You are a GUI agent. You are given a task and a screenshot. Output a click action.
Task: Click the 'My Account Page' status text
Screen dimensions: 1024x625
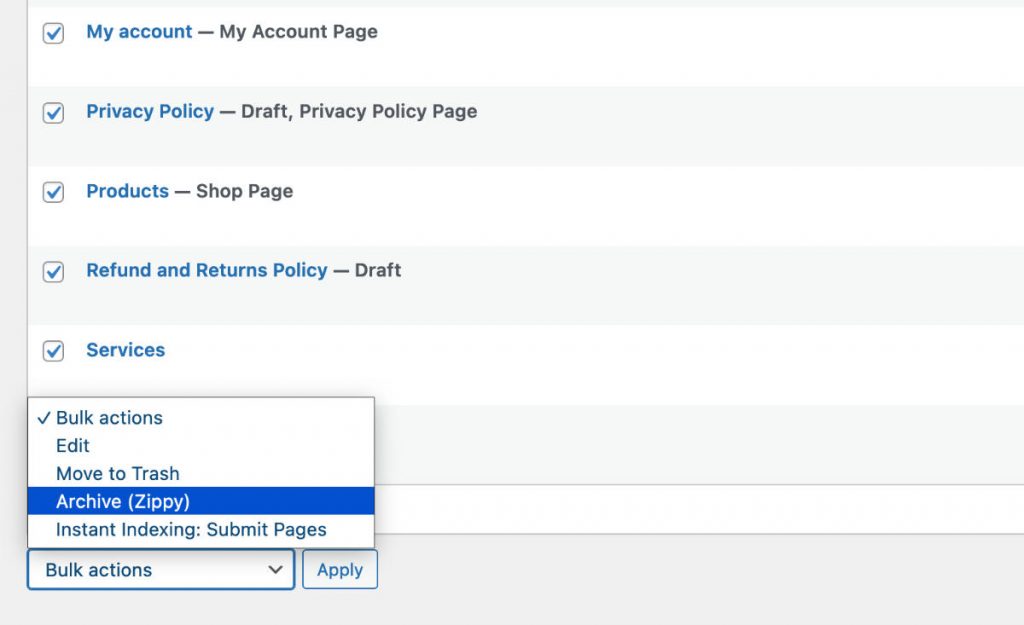coord(298,31)
